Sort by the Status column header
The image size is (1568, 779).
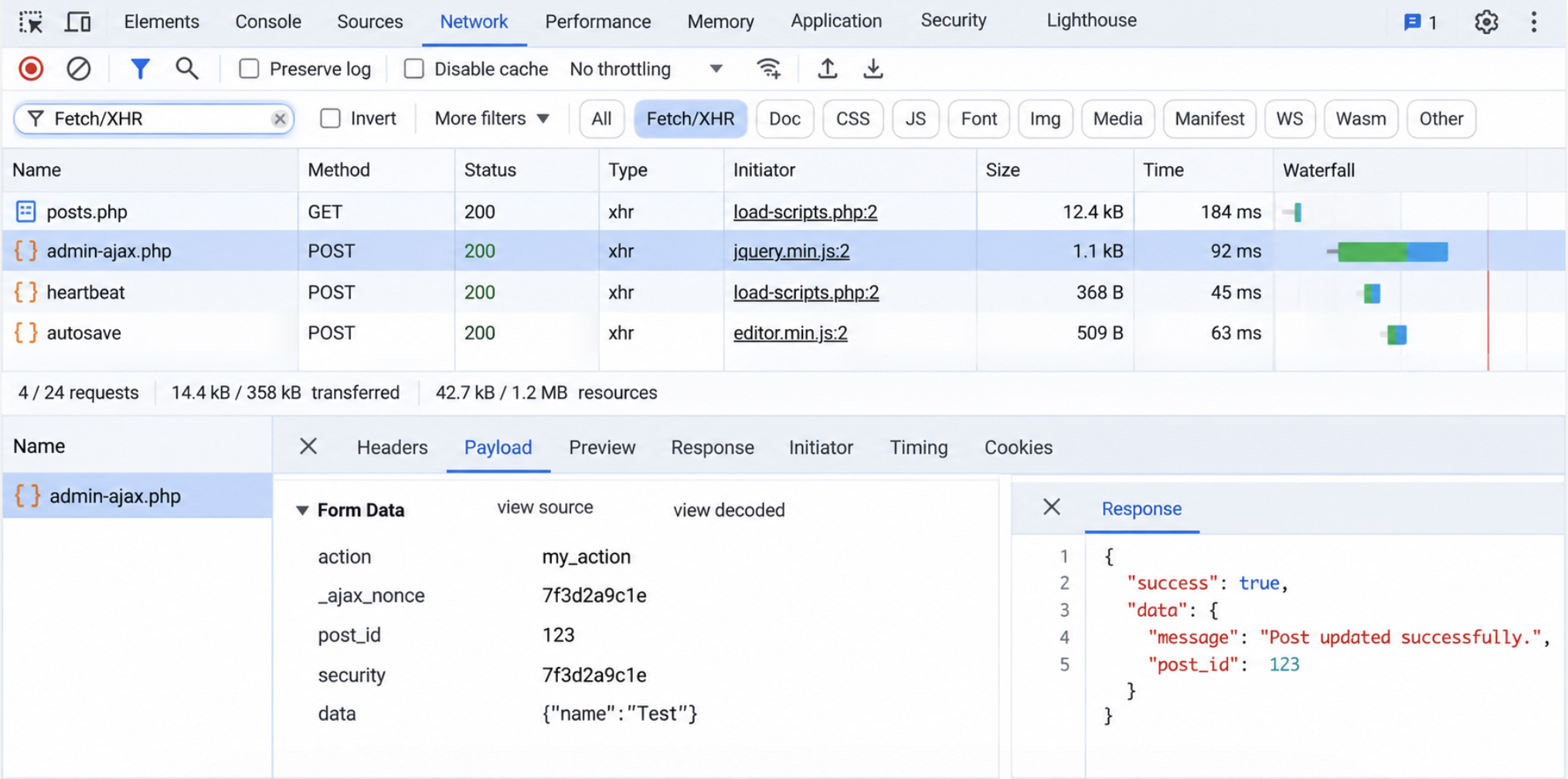coord(526,170)
